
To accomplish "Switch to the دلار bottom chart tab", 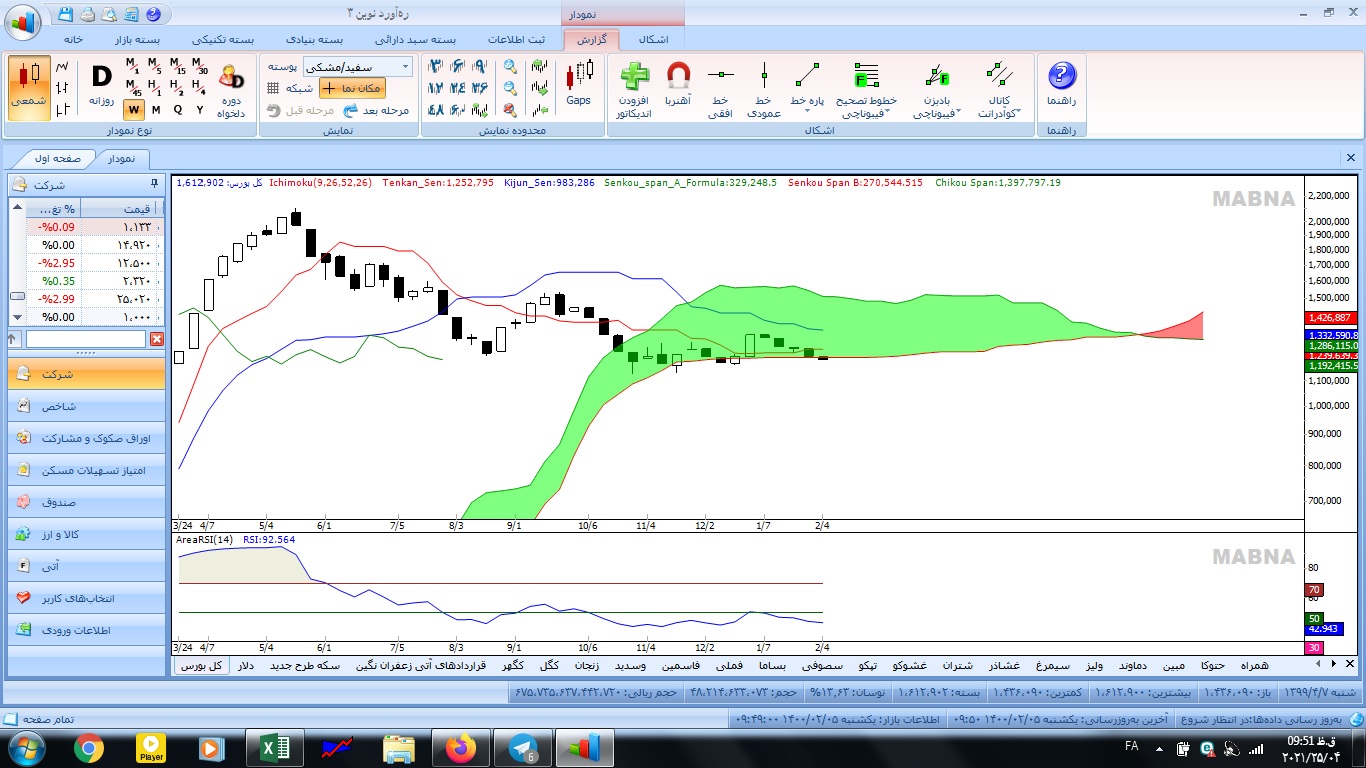I will tap(244, 666).
